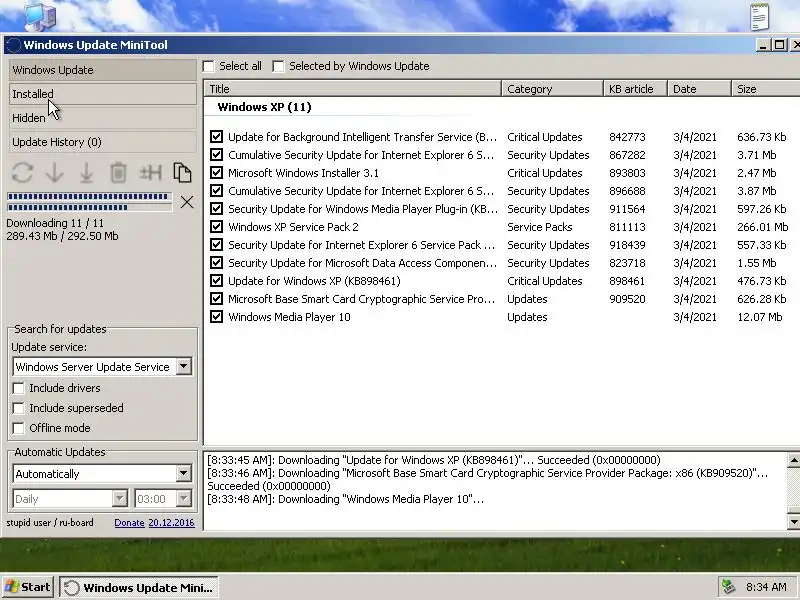Uncheck Microsoft Windows Installer 3.1 update

[216, 172]
